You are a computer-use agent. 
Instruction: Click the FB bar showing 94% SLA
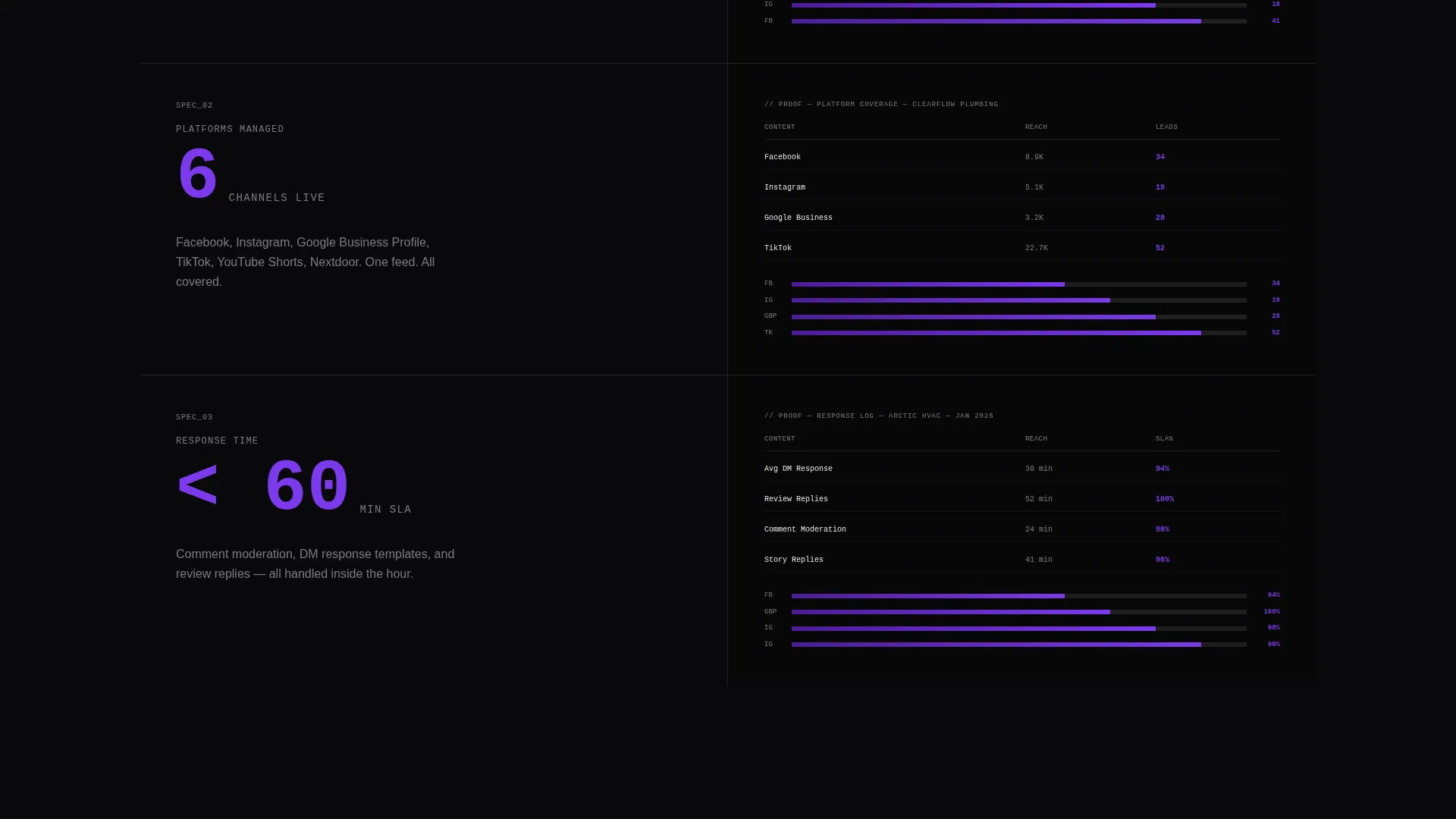(x=1019, y=596)
